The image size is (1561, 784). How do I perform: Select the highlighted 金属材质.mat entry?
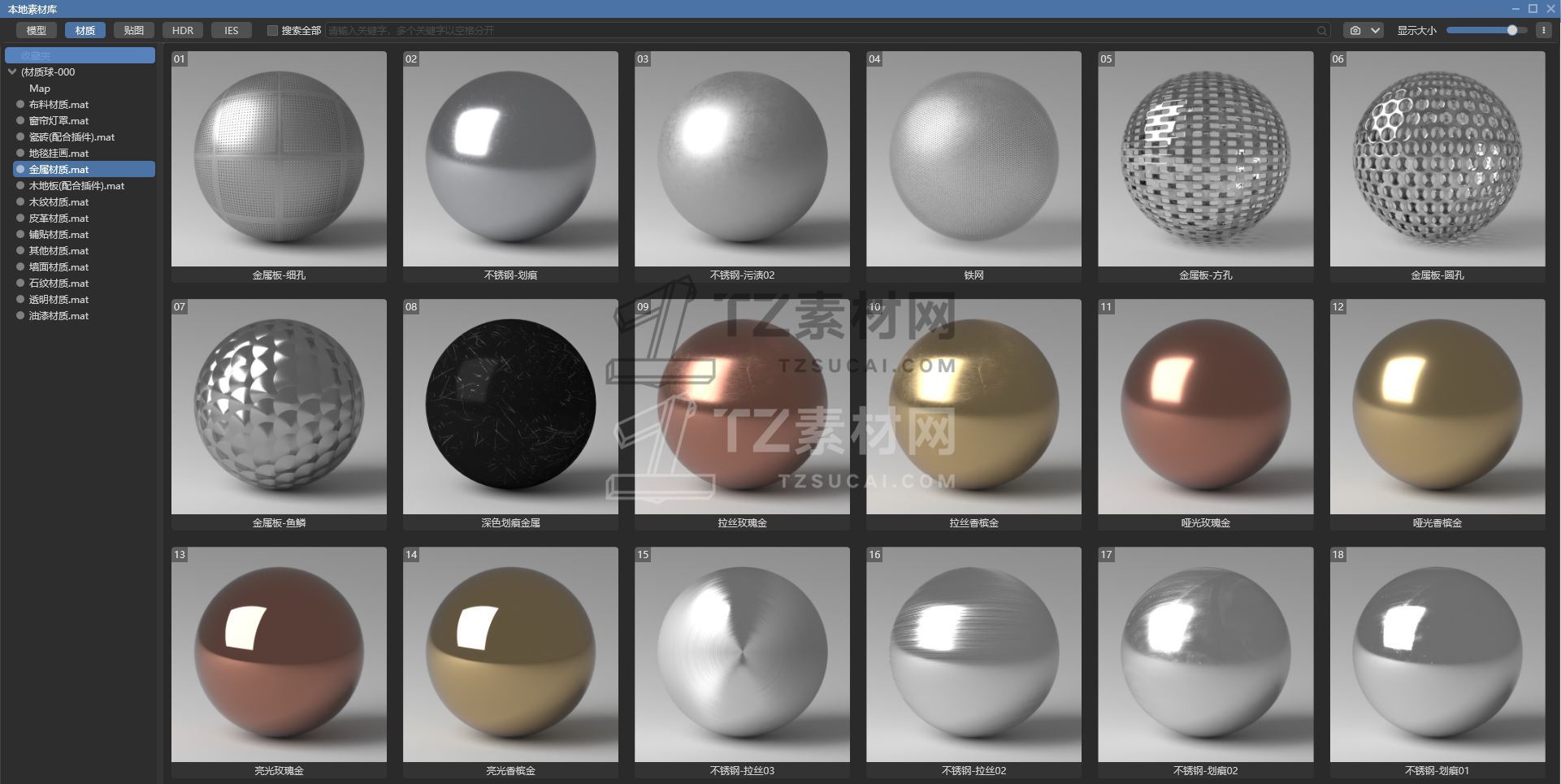85,169
